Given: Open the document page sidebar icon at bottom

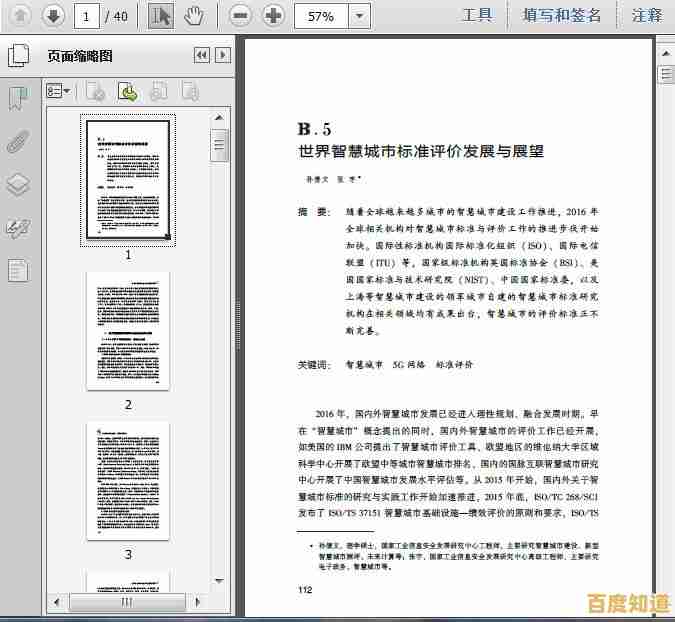Looking at the screenshot, I should point(19,270).
